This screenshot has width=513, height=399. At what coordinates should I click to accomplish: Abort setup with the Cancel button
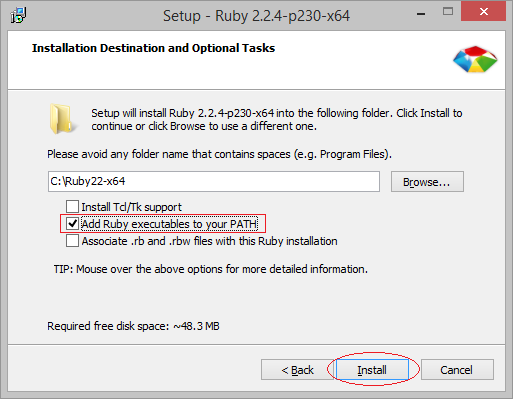(457, 370)
